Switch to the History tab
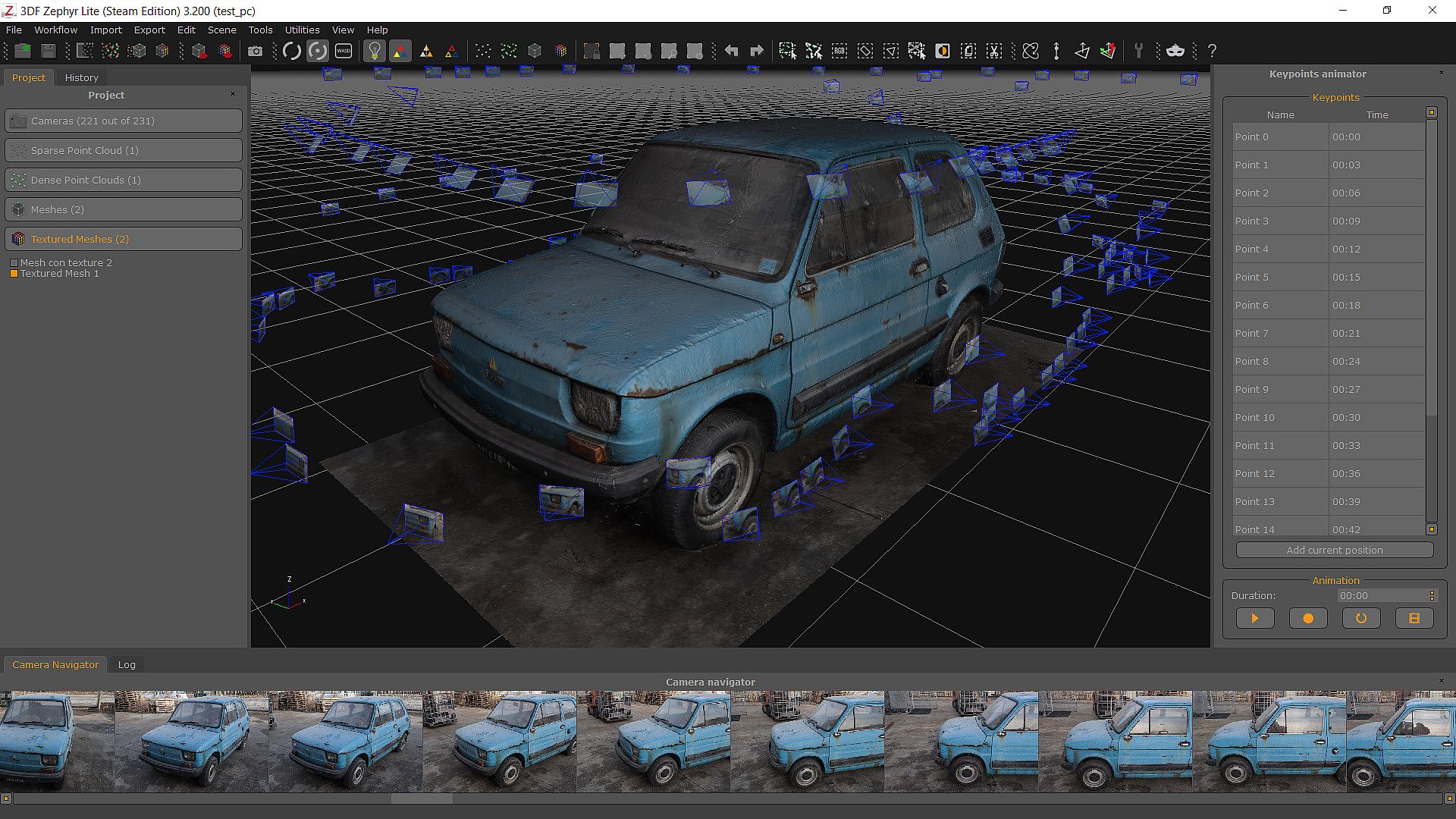 point(81,77)
